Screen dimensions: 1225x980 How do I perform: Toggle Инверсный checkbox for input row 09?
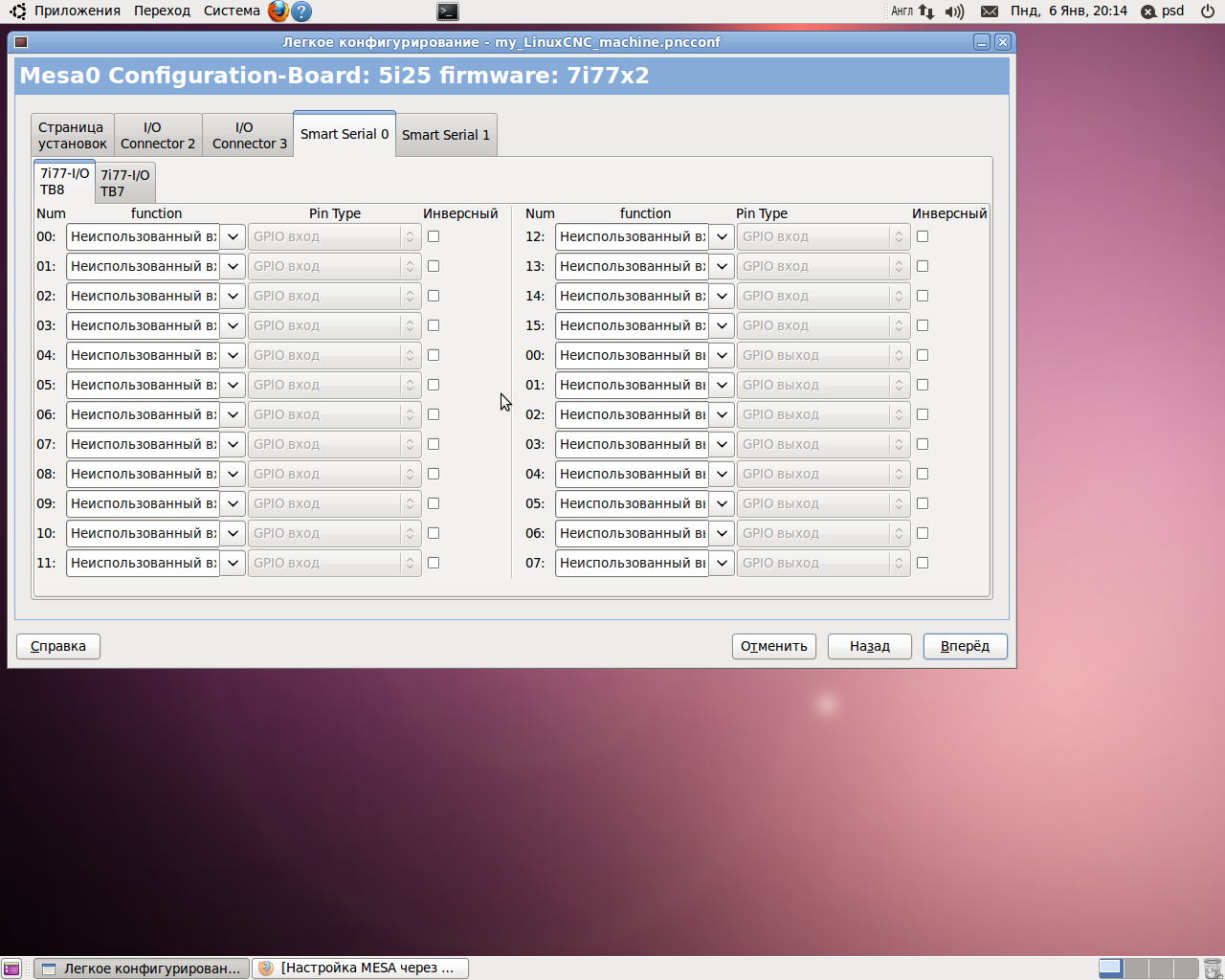434,503
